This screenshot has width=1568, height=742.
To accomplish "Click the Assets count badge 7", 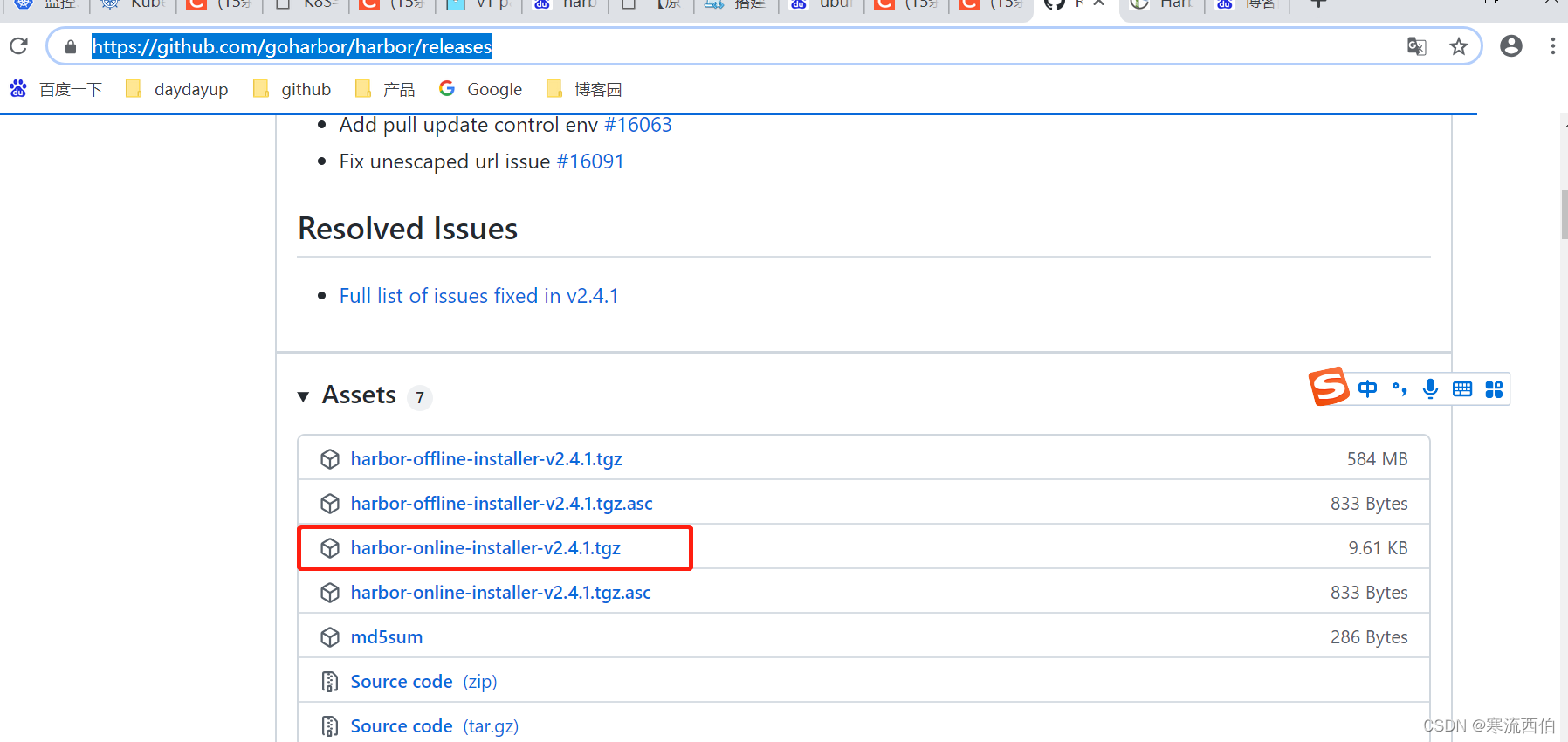I will point(420,398).
